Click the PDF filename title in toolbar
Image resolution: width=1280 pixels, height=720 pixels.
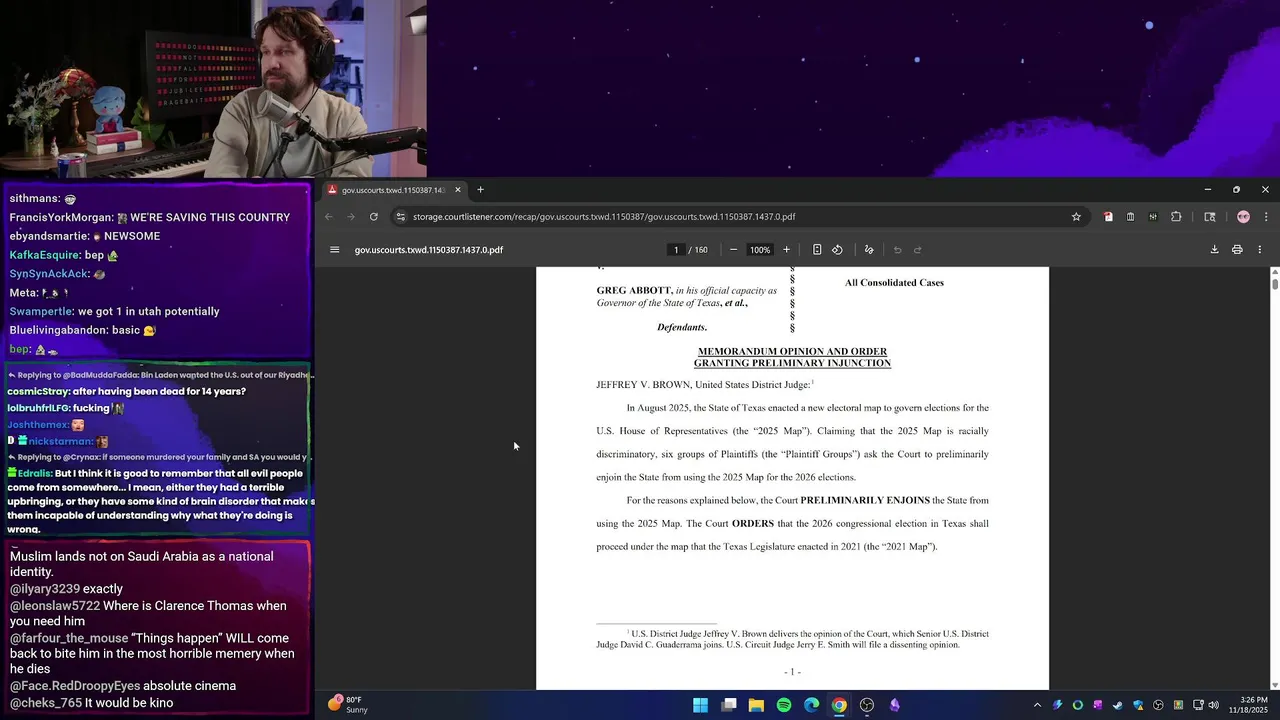point(429,250)
